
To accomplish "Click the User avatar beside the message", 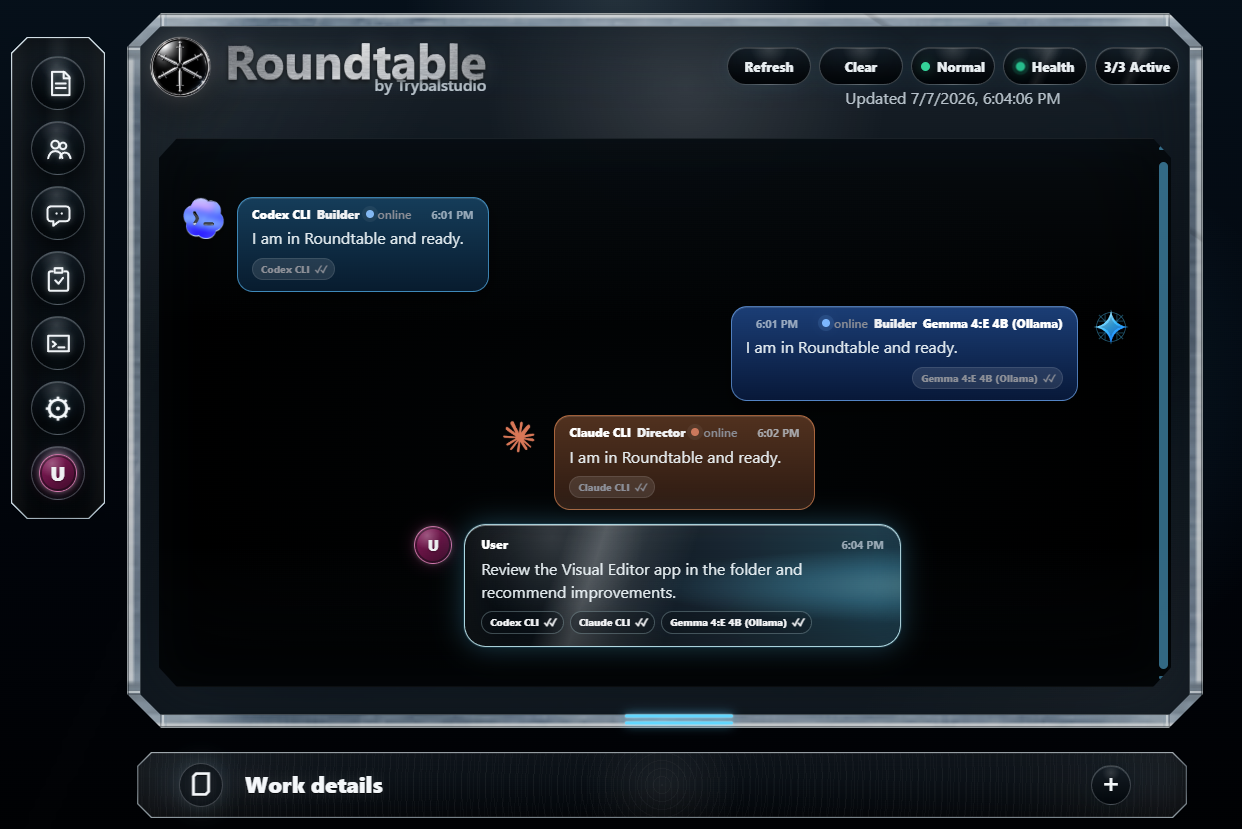I will (x=433, y=545).
